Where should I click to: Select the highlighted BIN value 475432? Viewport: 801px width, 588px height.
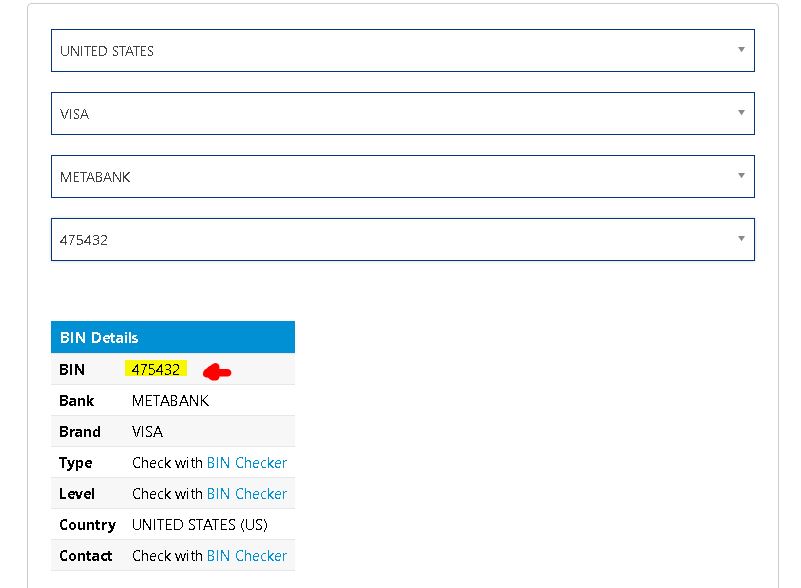(x=156, y=369)
